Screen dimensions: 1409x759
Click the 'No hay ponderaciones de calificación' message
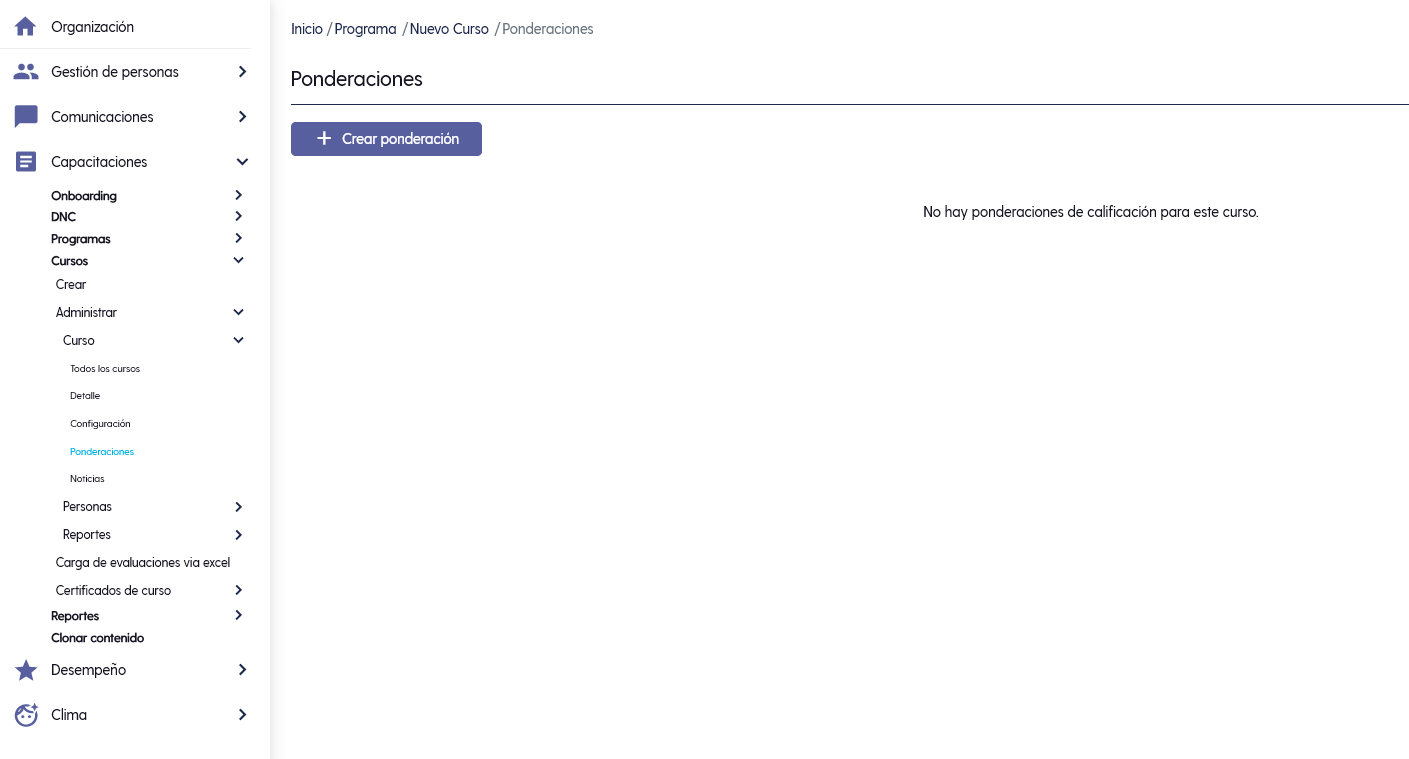coord(1091,212)
